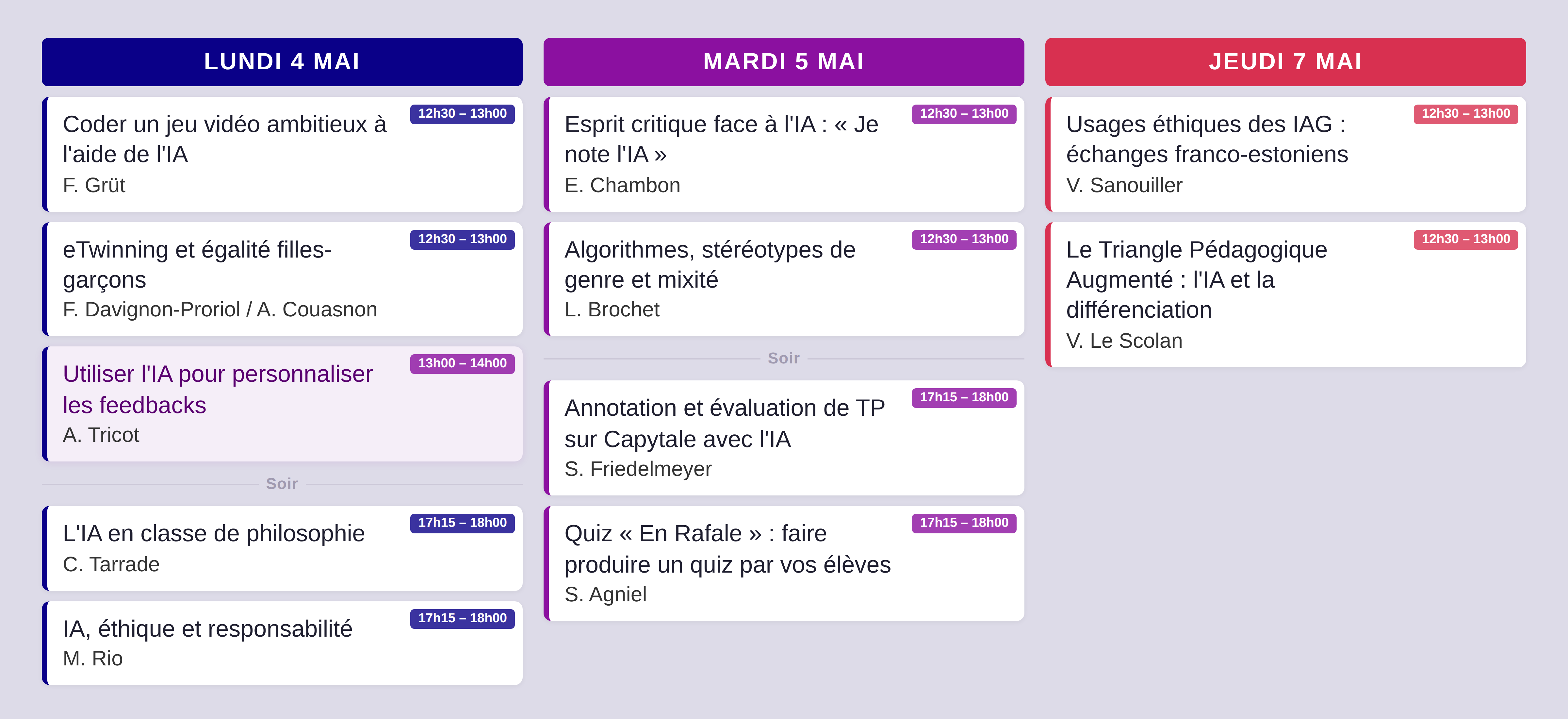Open "Annotation et évaluation de TP" session title
Screen dimensions: 1568x719
point(724,423)
